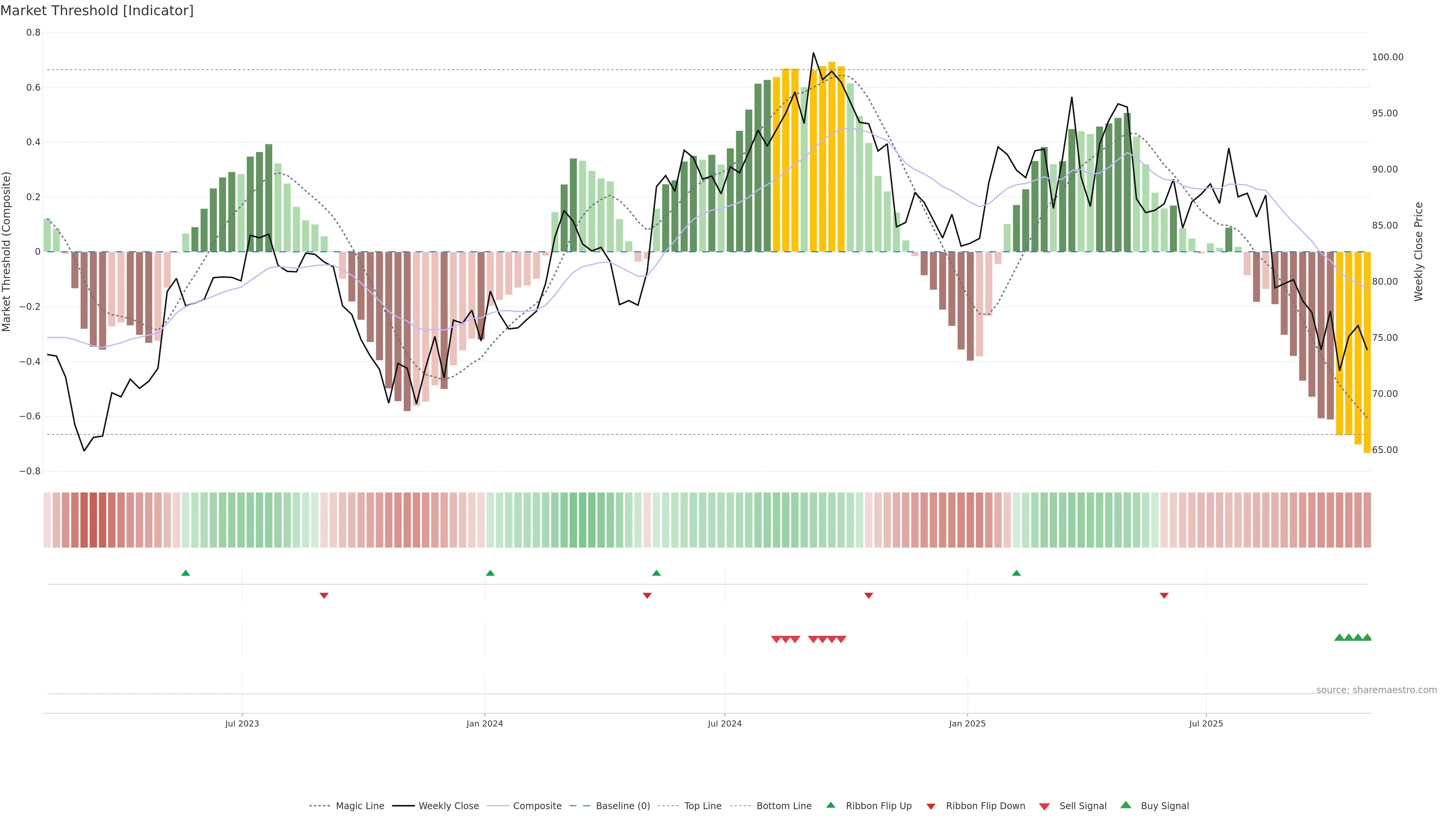Click the ribbon flip-up marker after Jan 2025
This screenshot has width=1456, height=819.
pos(1016,573)
